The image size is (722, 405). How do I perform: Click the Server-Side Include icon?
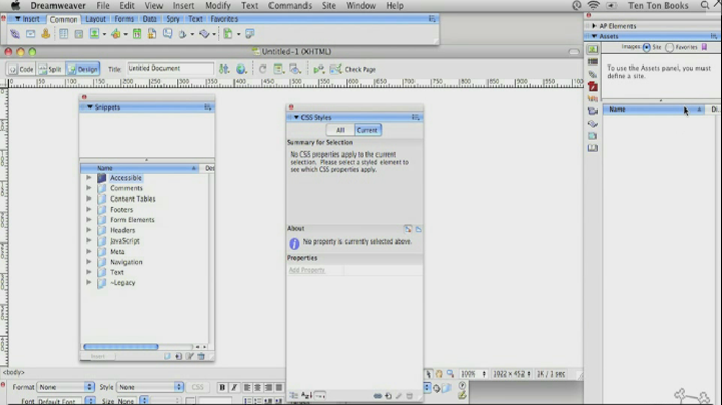[x=152, y=34]
